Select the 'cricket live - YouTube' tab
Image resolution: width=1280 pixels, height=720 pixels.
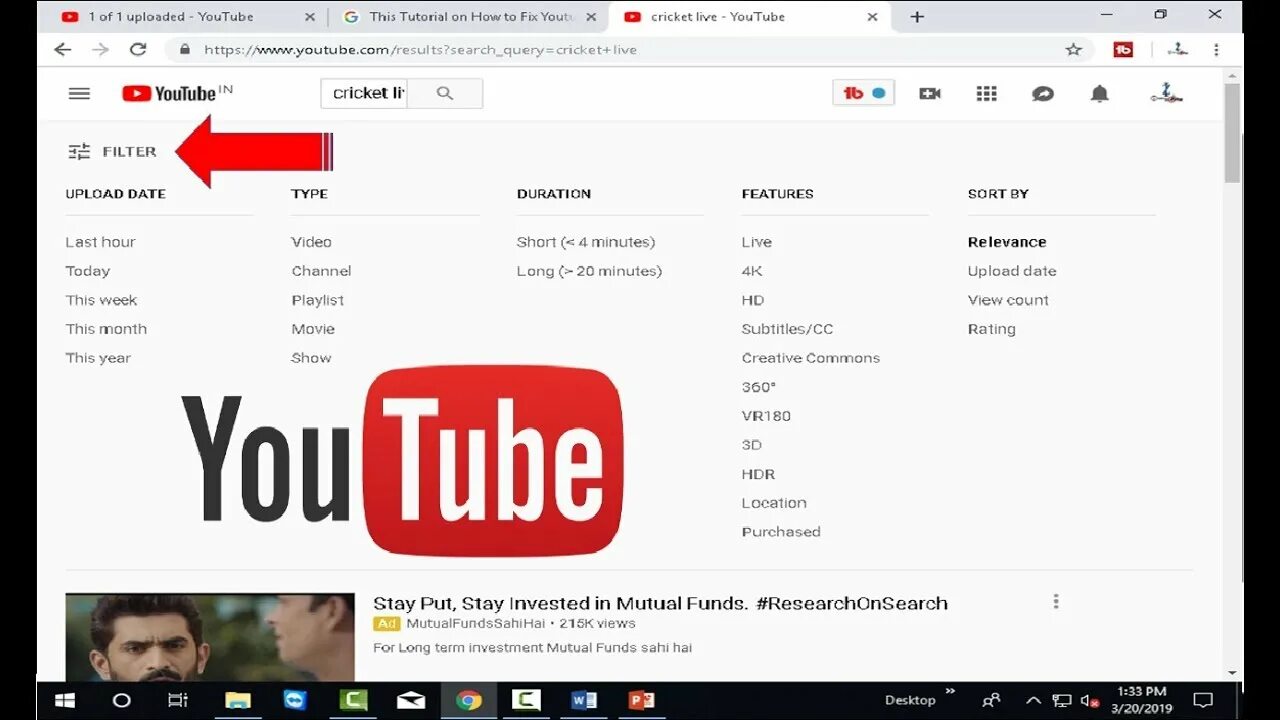pos(750,17)
